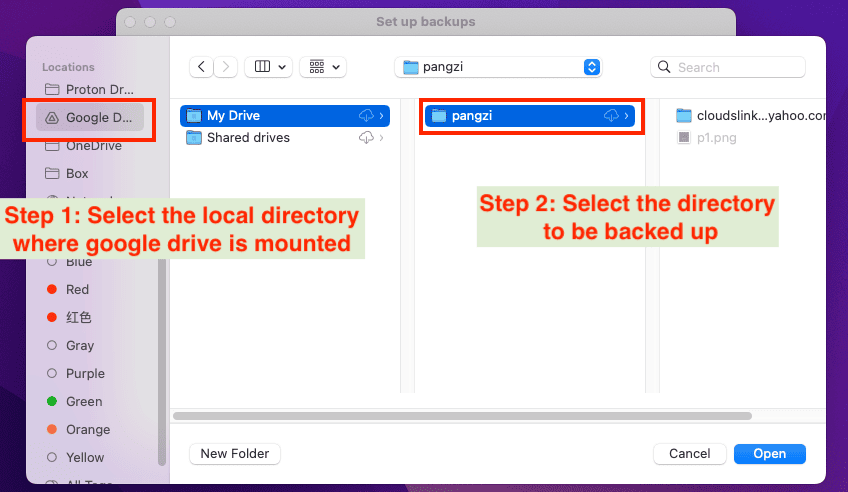The image size is (848, 492).
Task: Click the Proton Drive folder icon
Action: click(x=52, y=89)
